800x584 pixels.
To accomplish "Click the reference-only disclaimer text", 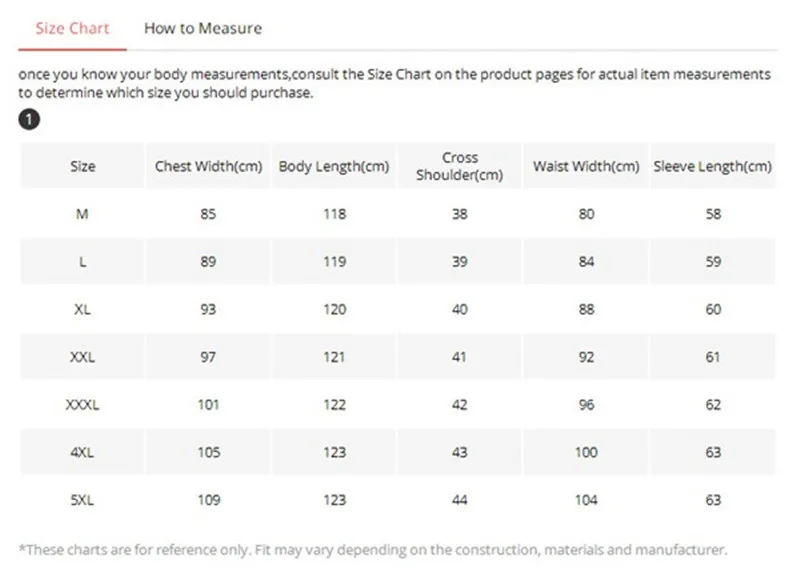I will [373, 550].
